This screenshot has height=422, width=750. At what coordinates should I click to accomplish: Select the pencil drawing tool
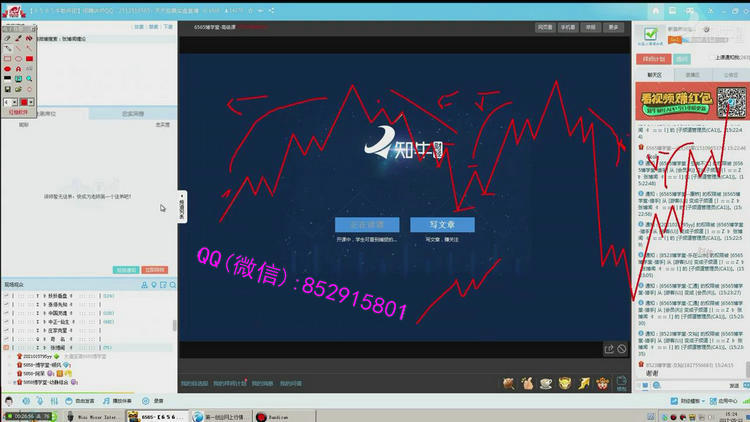tap(7, 38)
